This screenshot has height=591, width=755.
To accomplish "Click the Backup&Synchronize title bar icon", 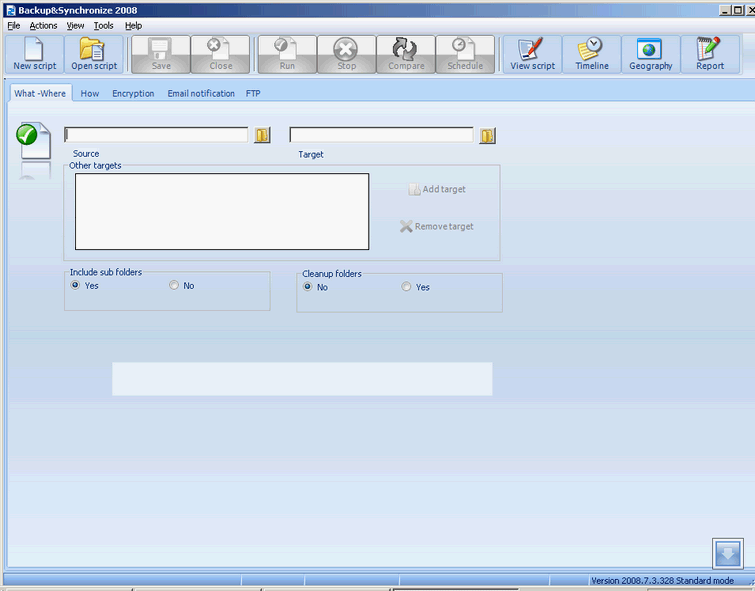I will click(10, 10).
